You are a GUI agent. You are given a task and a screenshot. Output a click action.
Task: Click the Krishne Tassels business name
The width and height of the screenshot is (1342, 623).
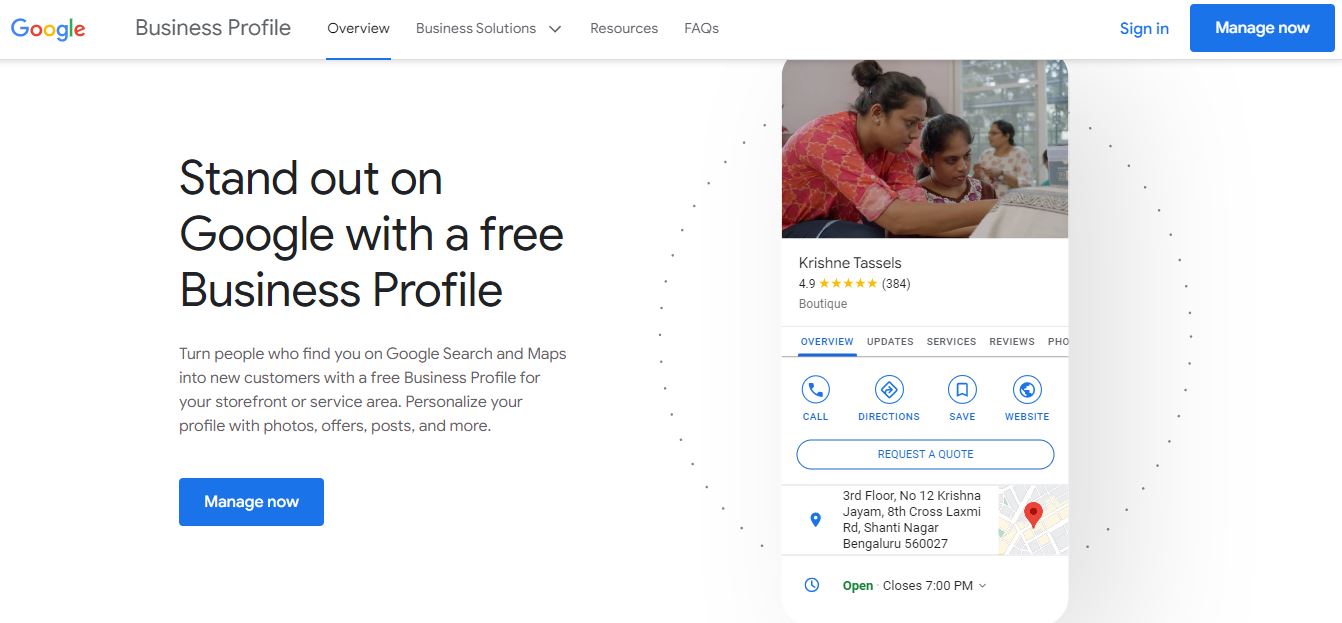[x=850, y=263]
